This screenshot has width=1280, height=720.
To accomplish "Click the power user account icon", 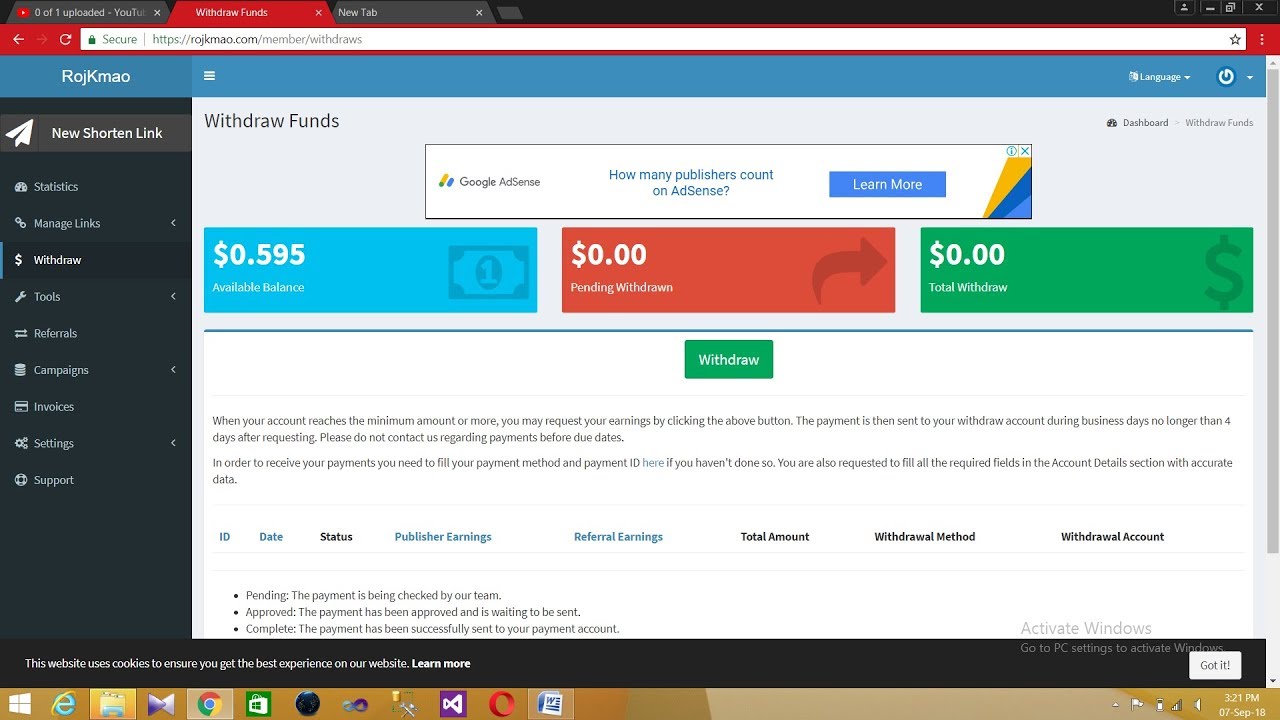I will click(x=1226, y=77).
